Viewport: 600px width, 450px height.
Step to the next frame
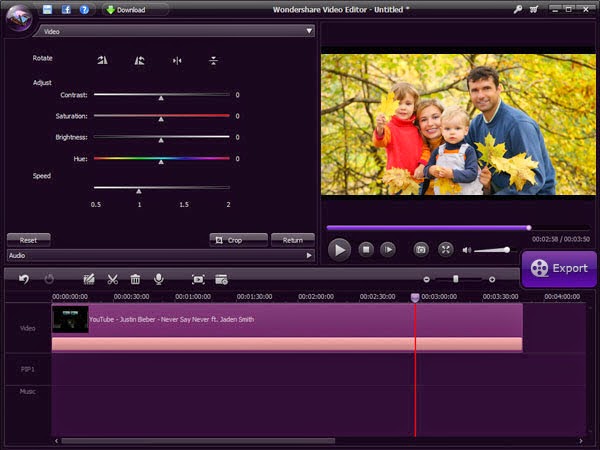(x=388, y=249)
